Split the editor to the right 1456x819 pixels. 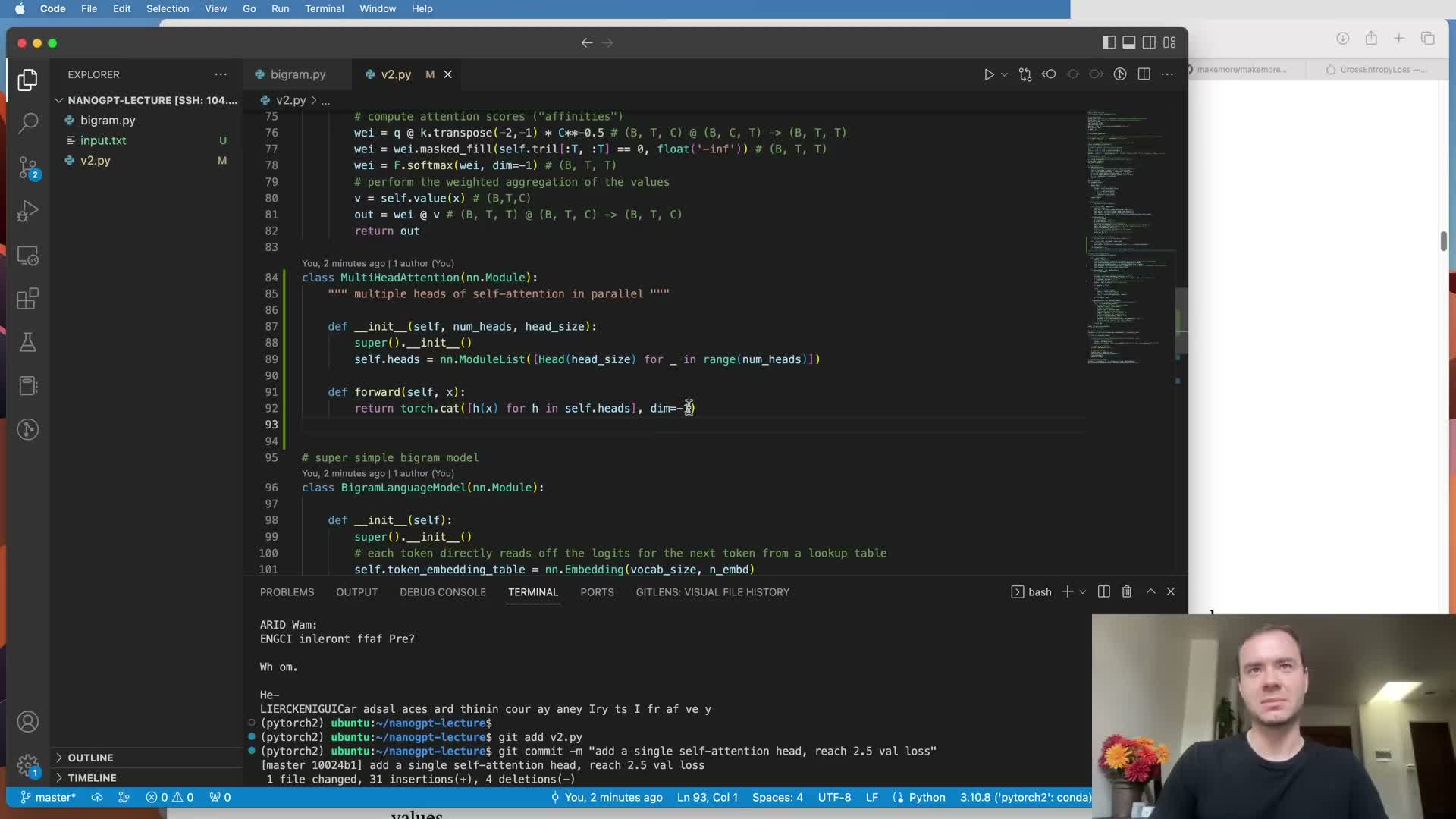(x=1144, y=74)
